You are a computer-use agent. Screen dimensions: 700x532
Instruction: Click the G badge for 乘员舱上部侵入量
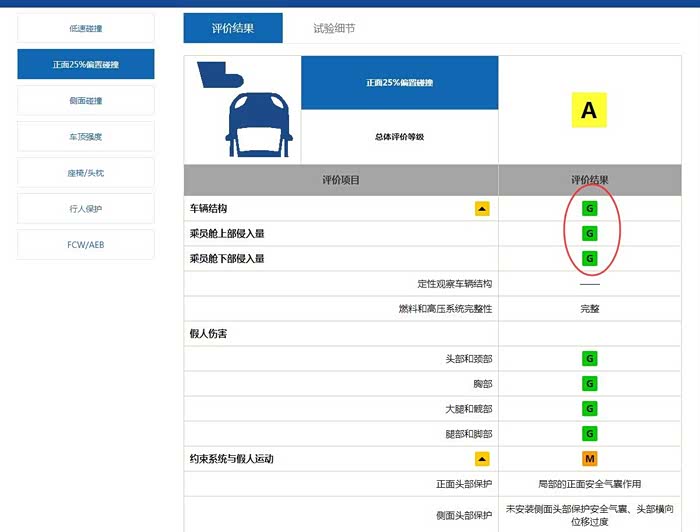point(590,233)
